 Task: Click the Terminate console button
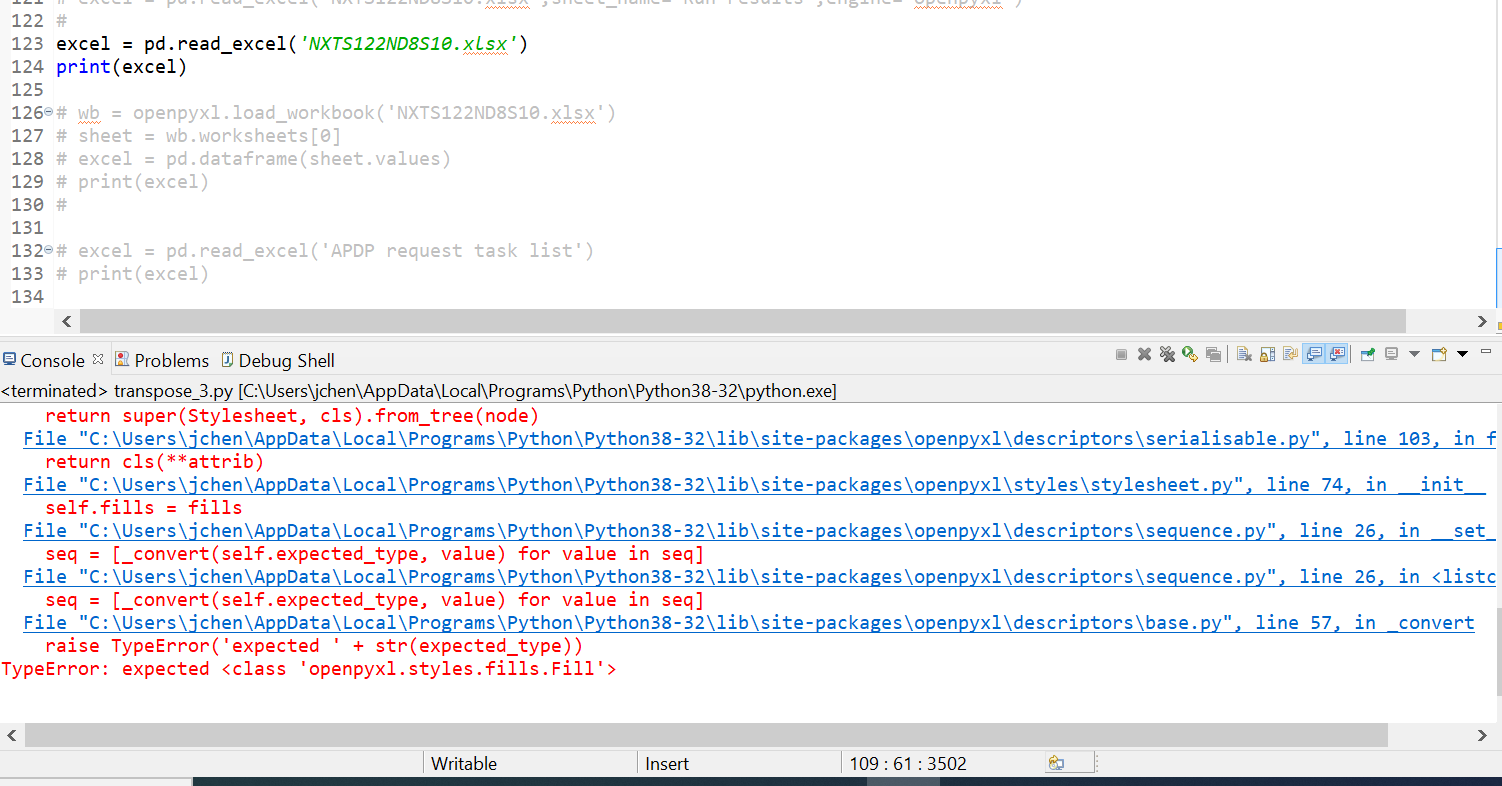click(1121, 354)
